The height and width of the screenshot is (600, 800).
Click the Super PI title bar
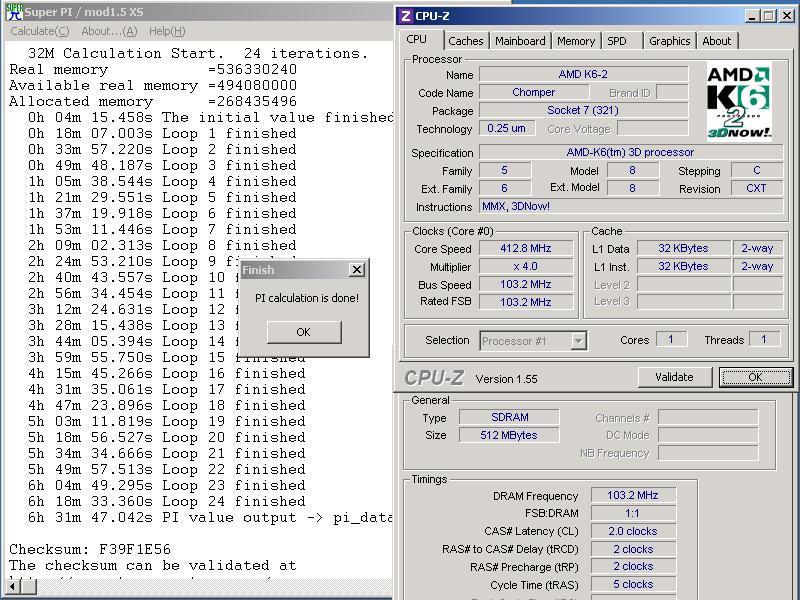pos(199,12)
